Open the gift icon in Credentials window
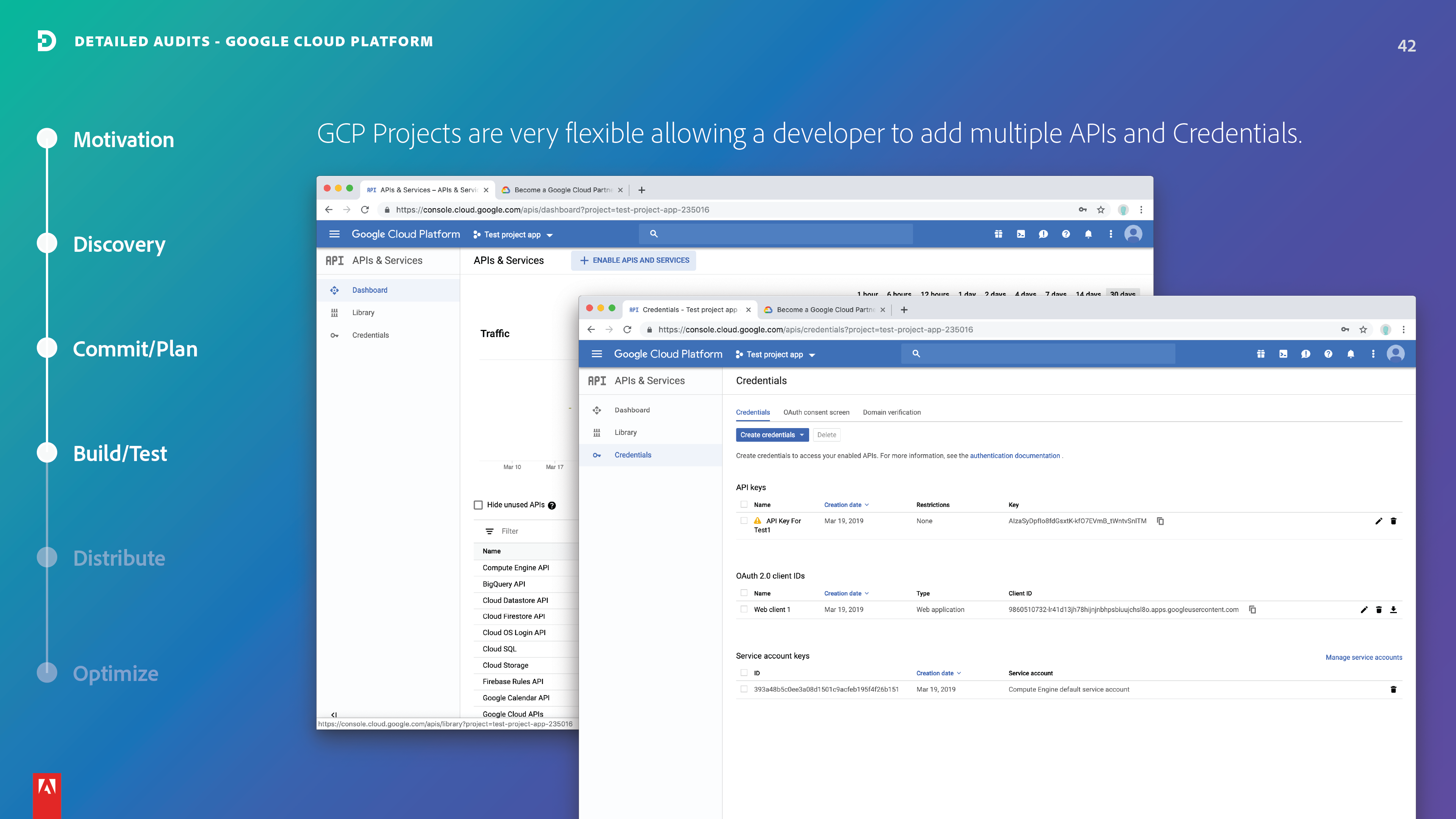The image size is (1456, 819). [x=1260, y=354]
